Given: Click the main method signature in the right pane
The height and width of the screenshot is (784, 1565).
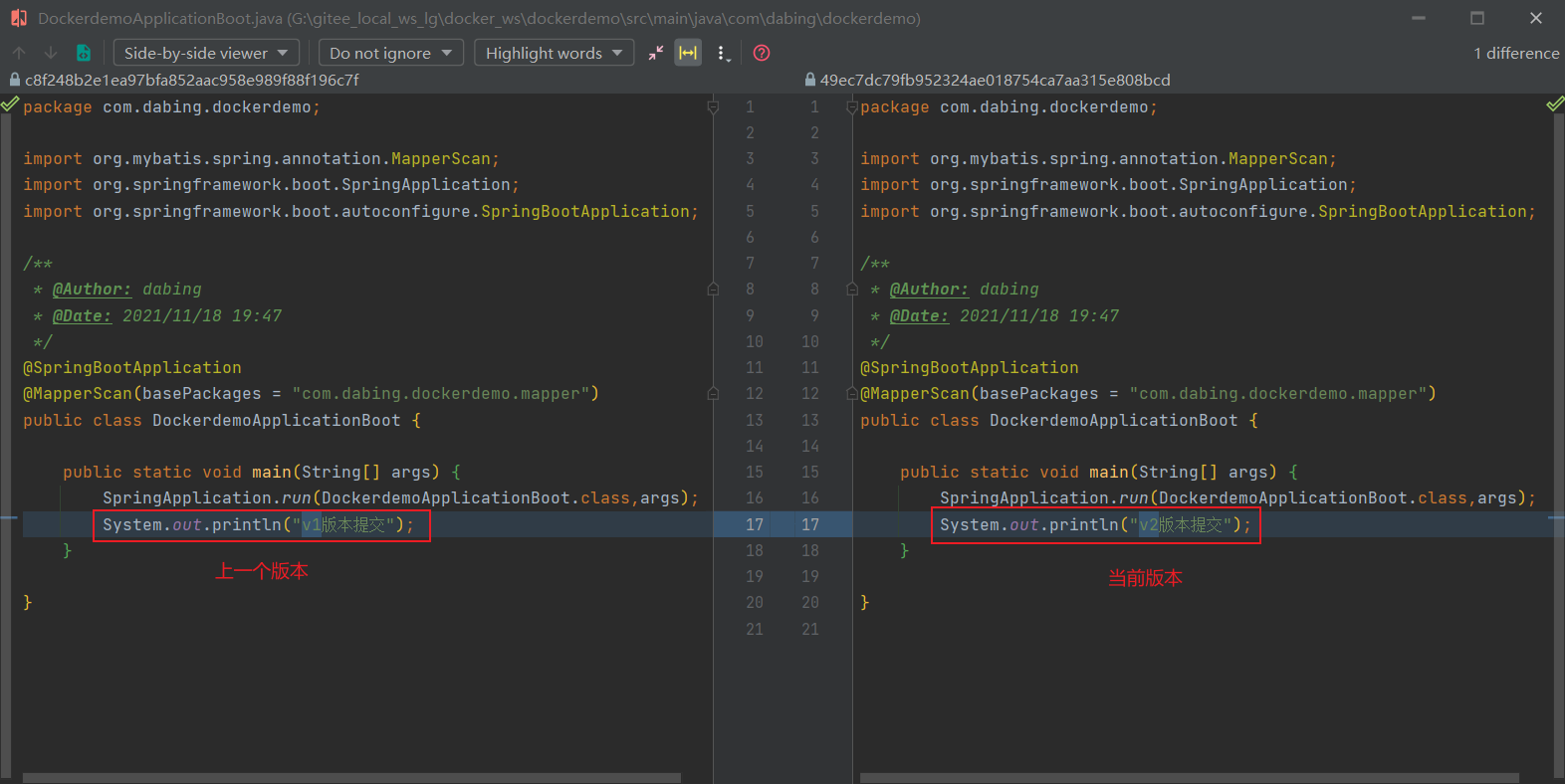Looking at the screenshot, I should [1099, 472].
